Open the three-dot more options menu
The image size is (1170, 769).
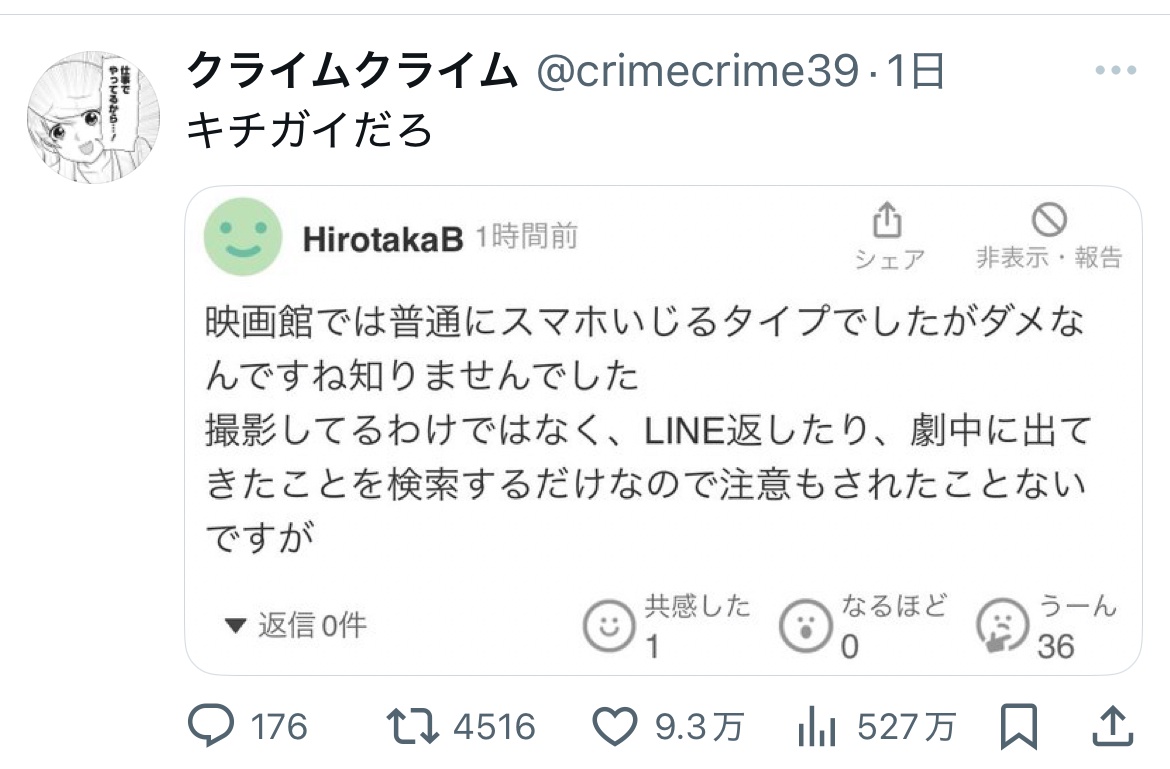(1116, 71)
